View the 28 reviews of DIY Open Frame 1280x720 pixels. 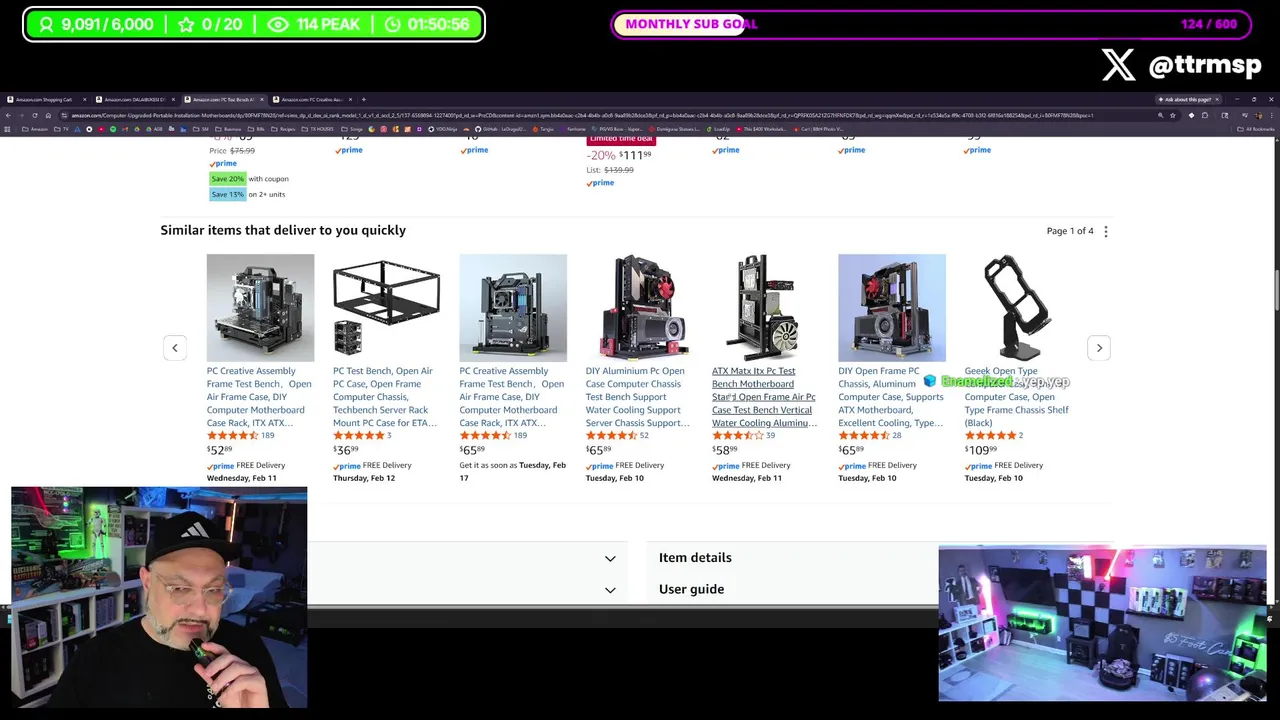(x=897, y=436)
